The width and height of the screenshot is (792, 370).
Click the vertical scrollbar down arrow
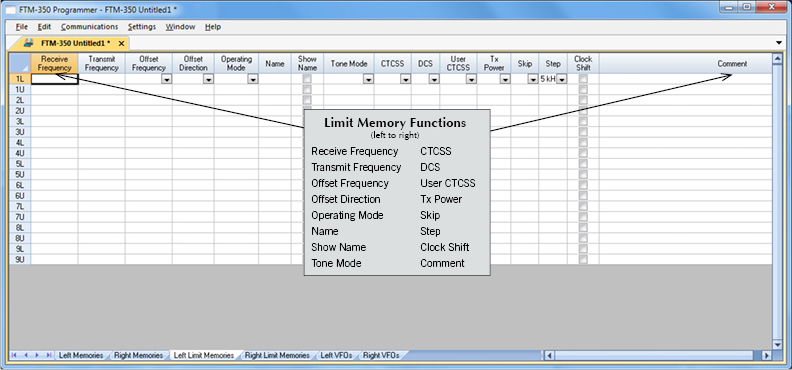pyautogui.click(x=778, y=344)
